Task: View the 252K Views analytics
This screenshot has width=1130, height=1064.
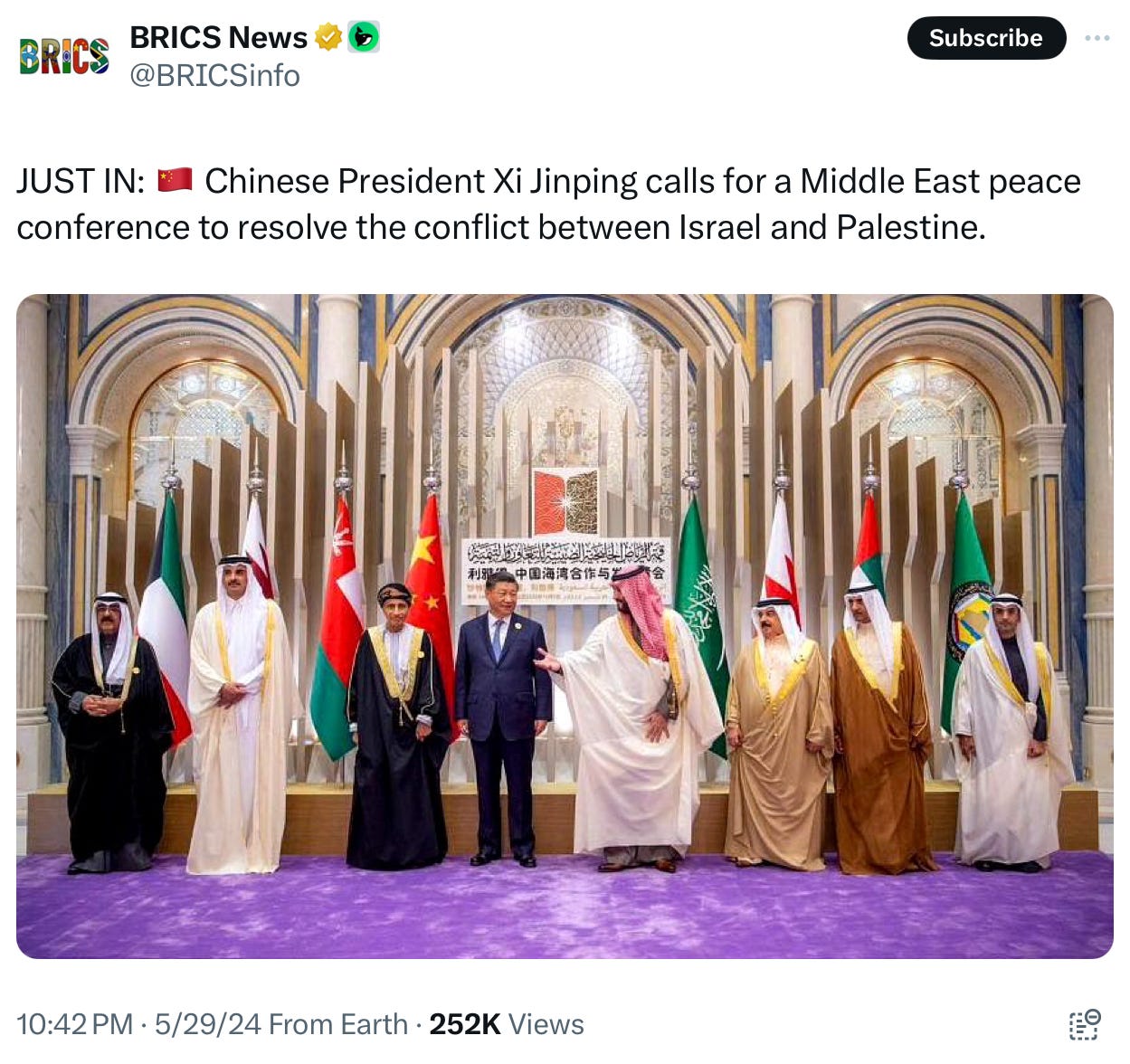Action: 507,1024
